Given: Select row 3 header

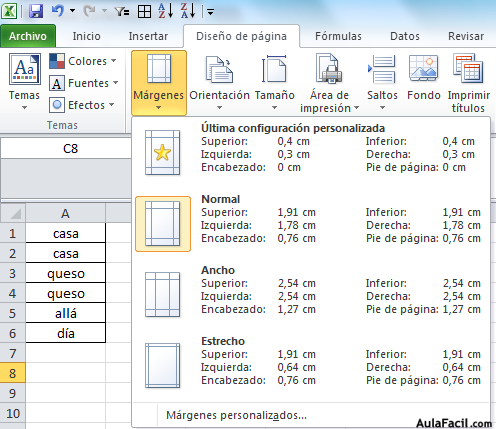Looking at the screenshot, I should (13, 273).
